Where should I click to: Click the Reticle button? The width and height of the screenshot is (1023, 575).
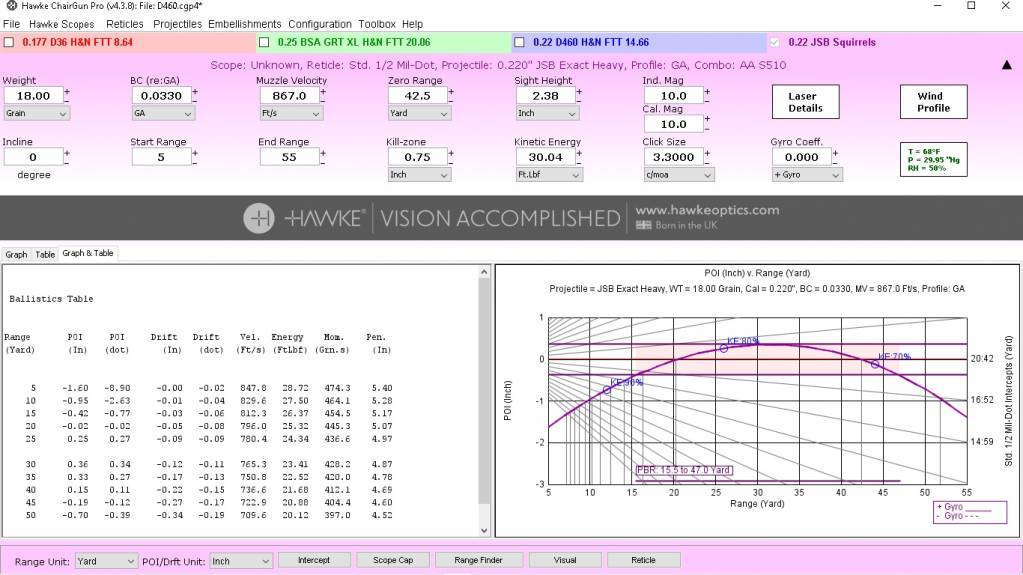pos(643,560)
